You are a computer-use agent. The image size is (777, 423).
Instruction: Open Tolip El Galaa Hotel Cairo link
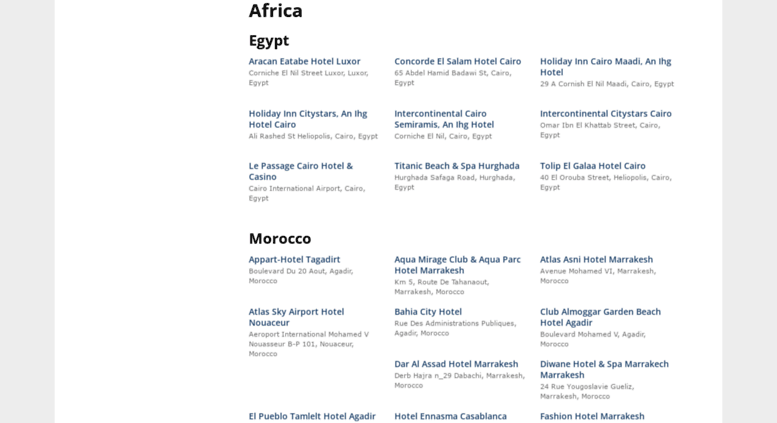593,166
